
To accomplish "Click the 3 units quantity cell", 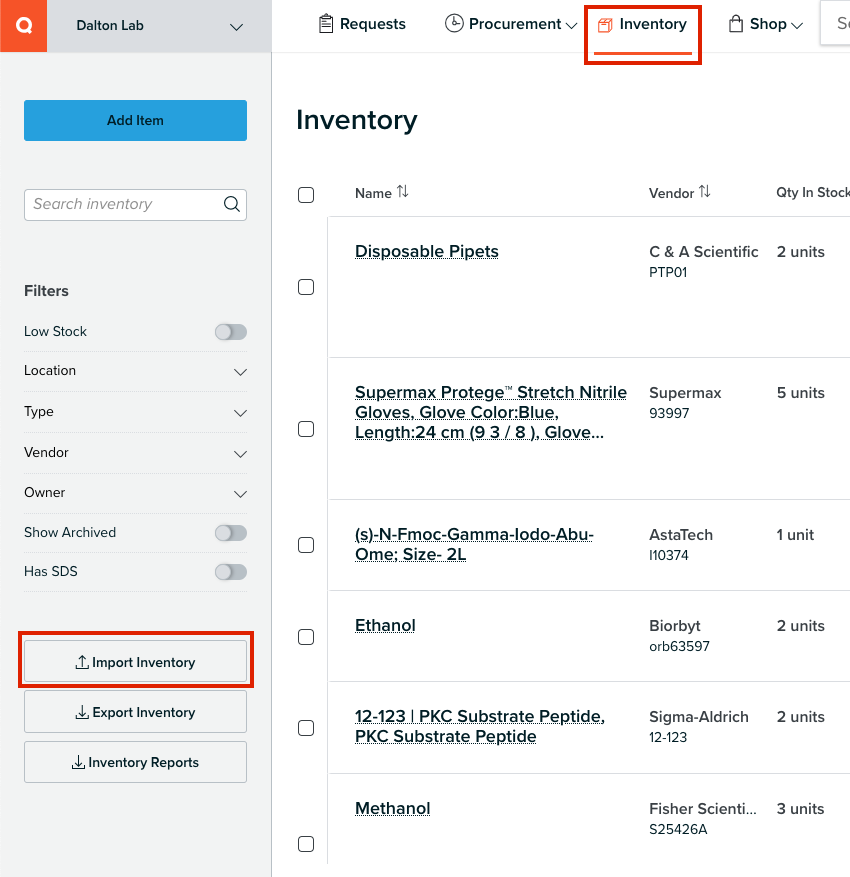I will (x=800, y=809).
